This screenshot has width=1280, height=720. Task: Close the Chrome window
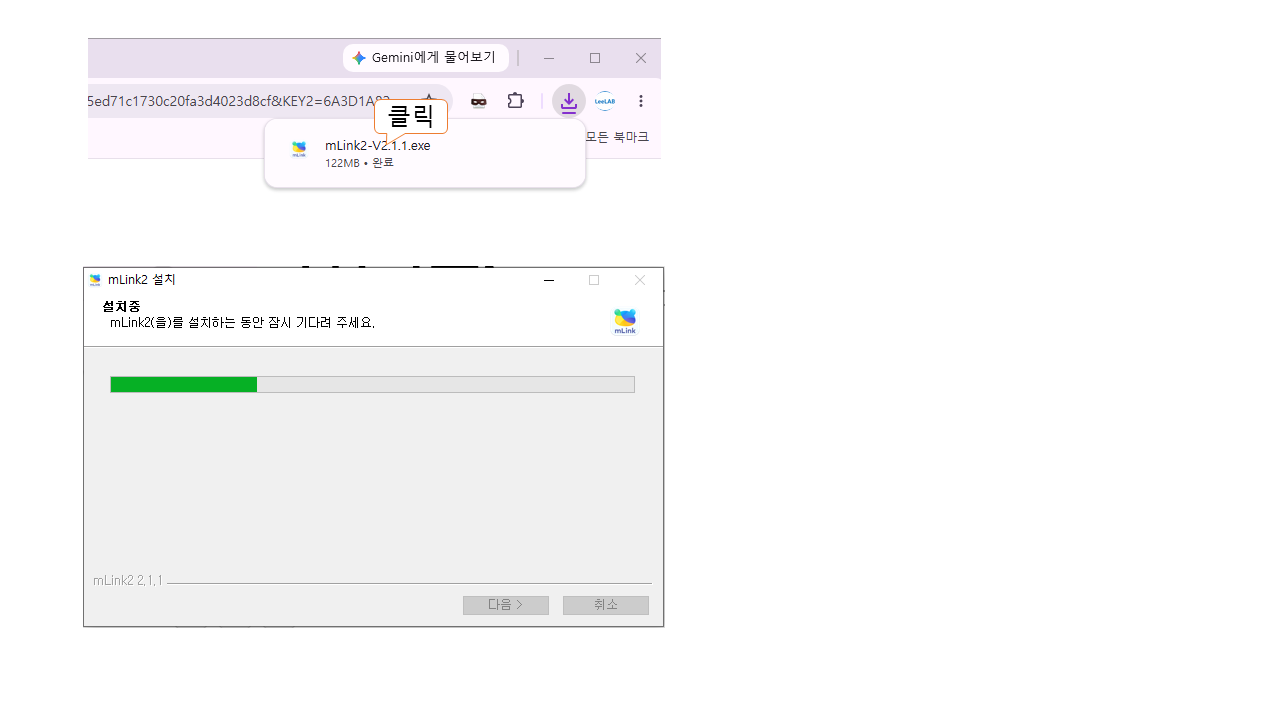641,58
